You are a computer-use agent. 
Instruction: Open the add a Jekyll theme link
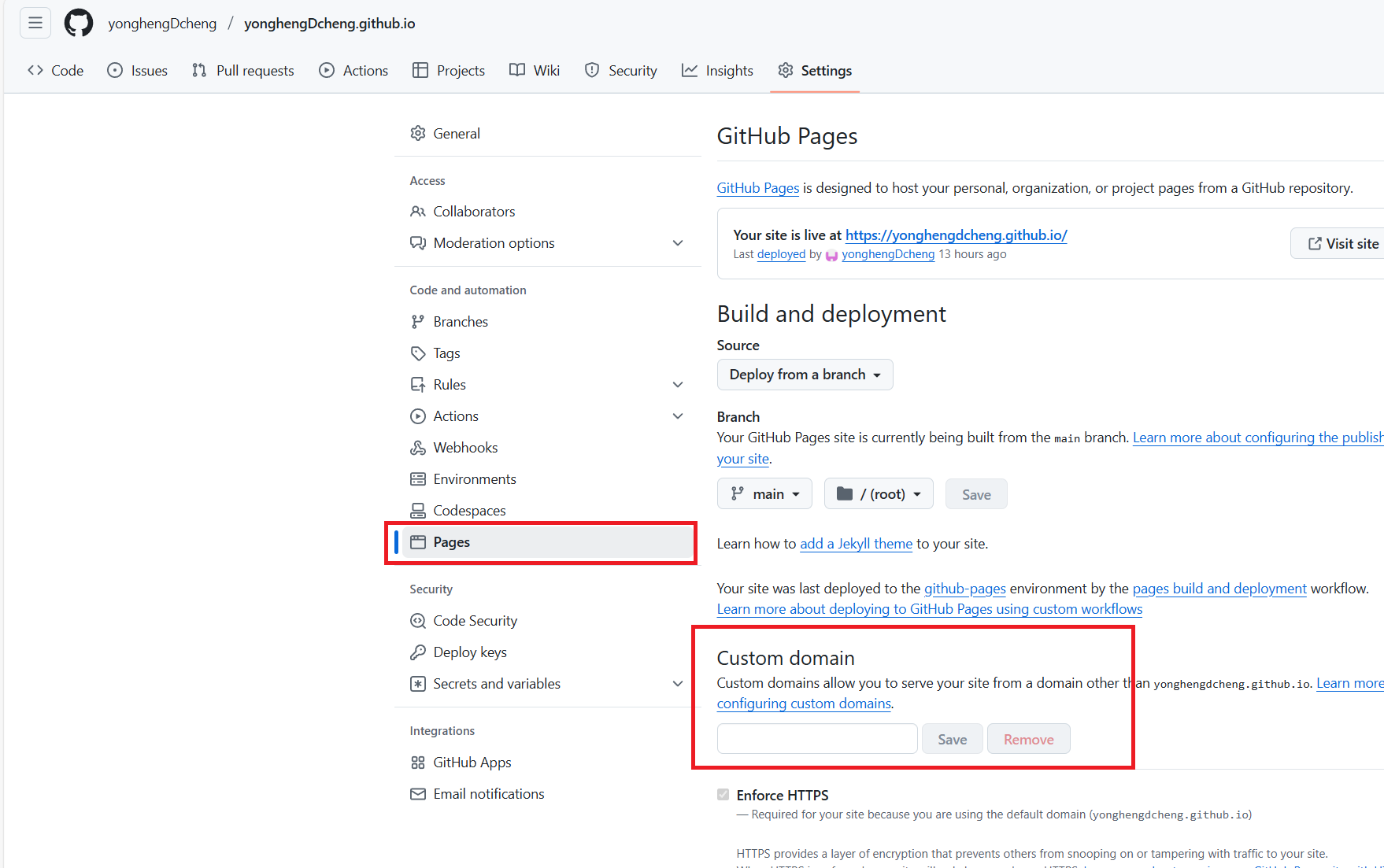[856, 544]
